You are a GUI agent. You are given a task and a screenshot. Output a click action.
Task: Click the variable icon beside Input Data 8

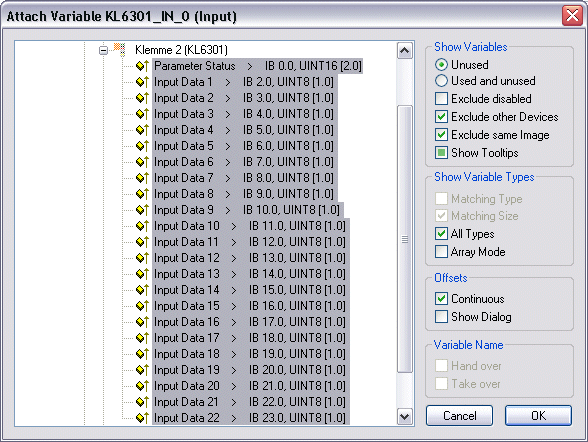(142, 194)
